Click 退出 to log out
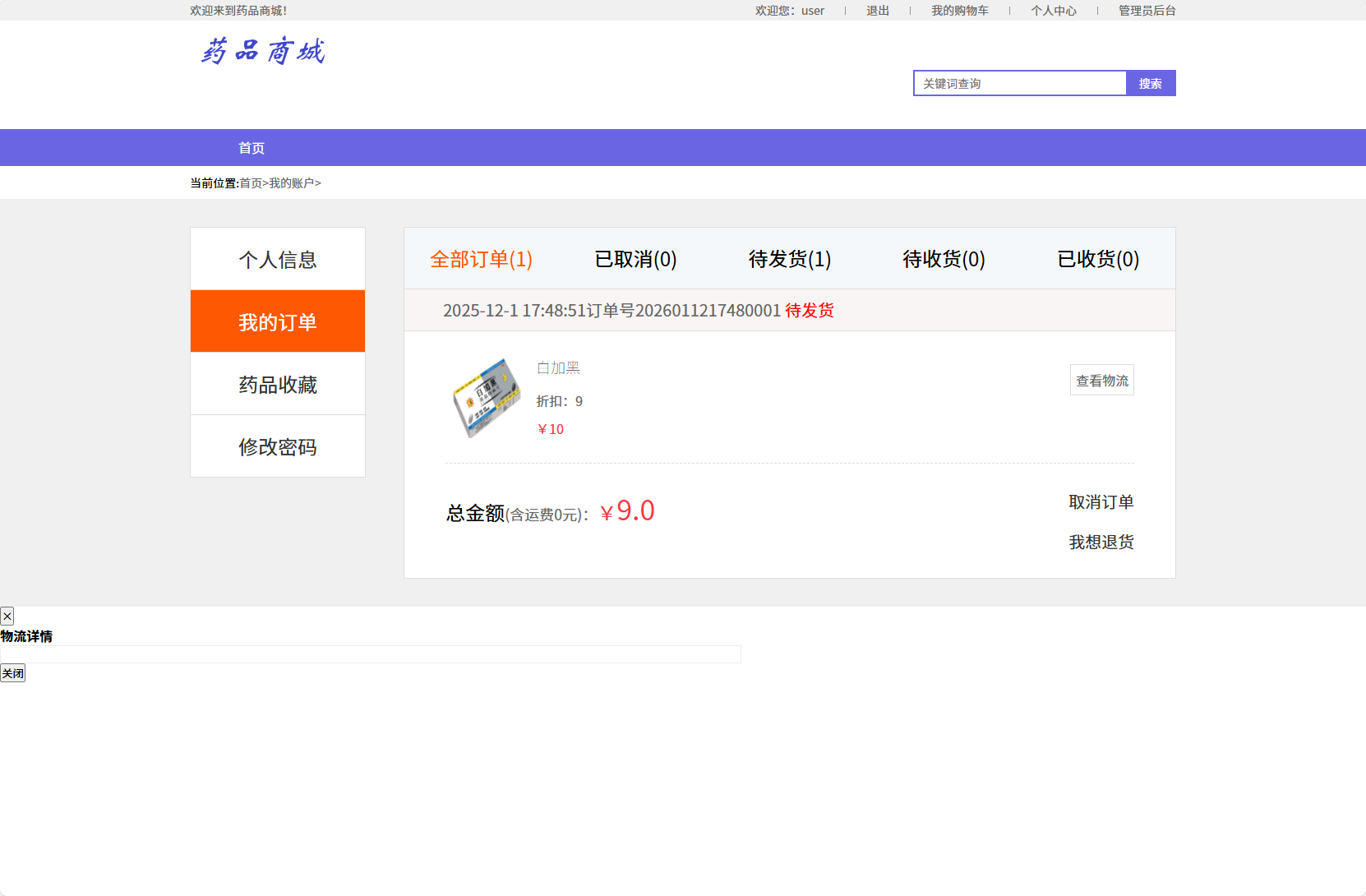1366x896 pixels. click(876, 10)
